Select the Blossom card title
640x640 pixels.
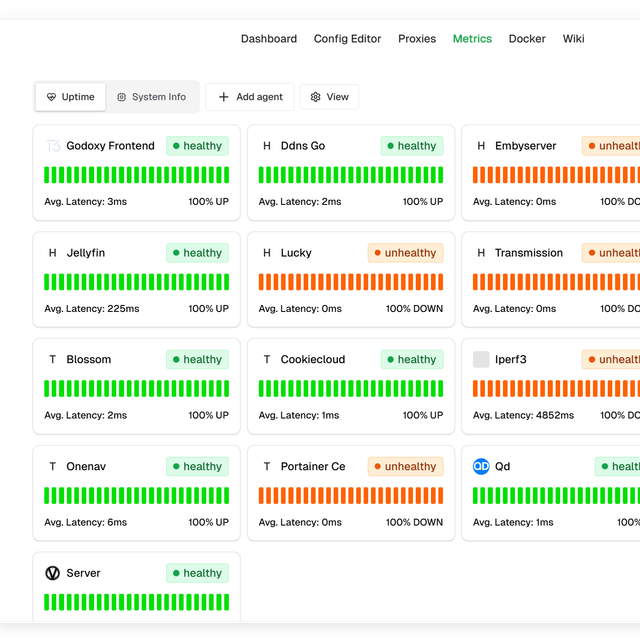click(x=89, y=359)
